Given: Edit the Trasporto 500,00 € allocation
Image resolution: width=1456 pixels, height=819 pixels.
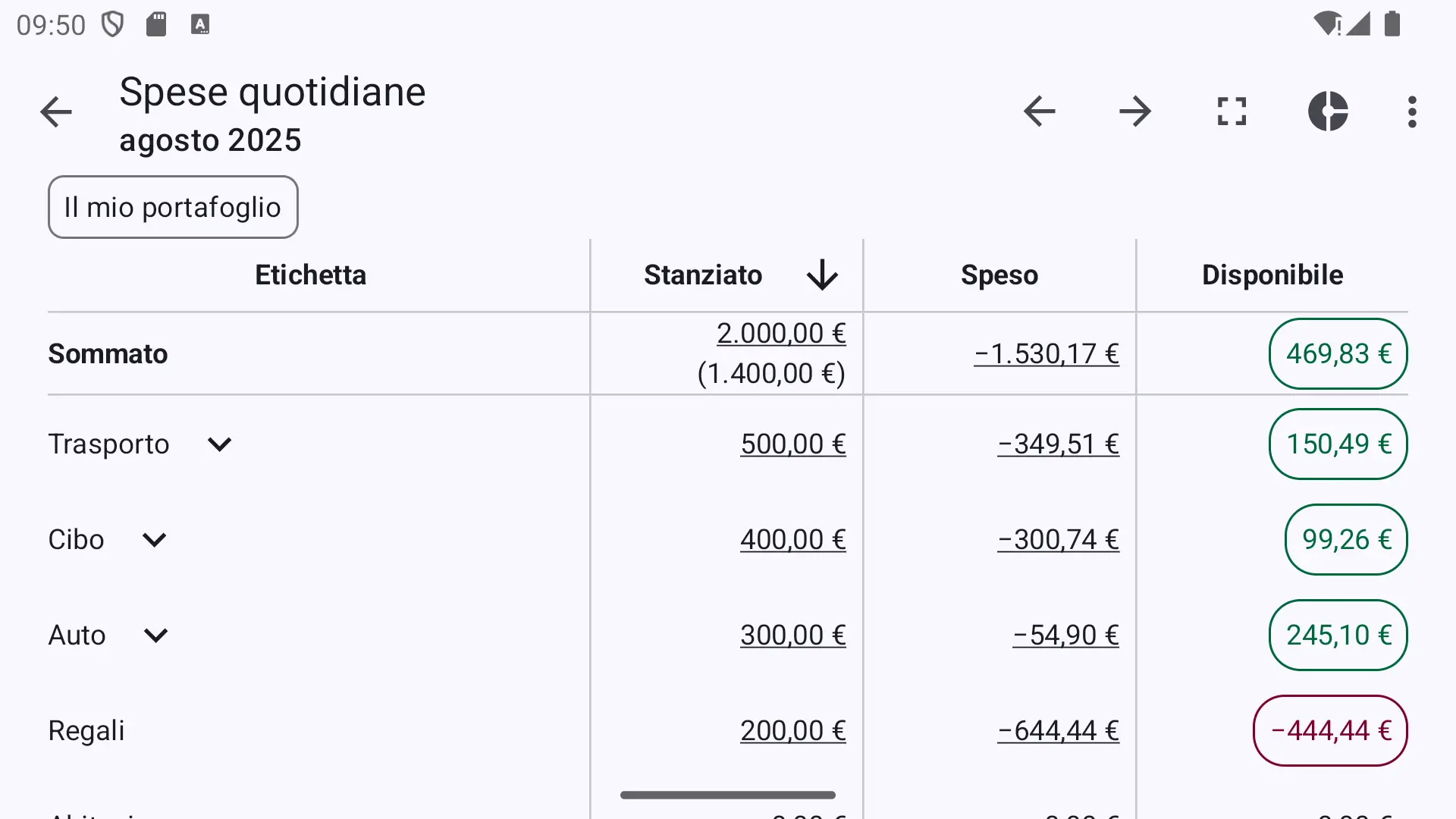Looking at the screenshot, I should click(793, 444).
